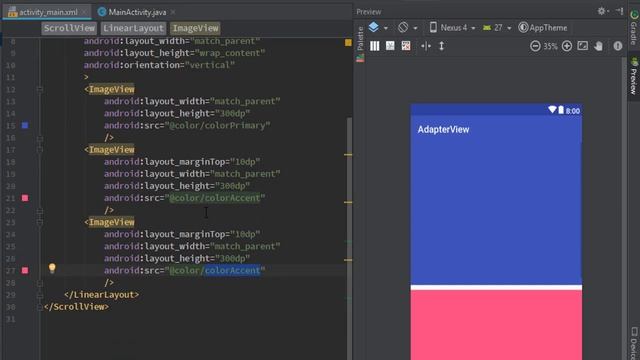The height and width of the screenshot is (360, 640).
Task: Switch to the activity_main.xml editor tab
Action: tap(47, 12)
